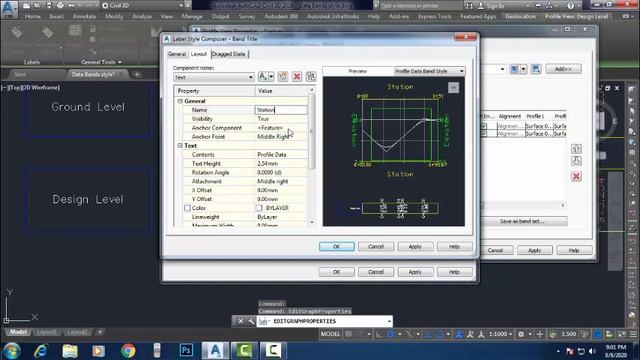This screenshot has width=640, height=360.
Task: Click the Name value field containing Station
Action: (x=281, y=110)
